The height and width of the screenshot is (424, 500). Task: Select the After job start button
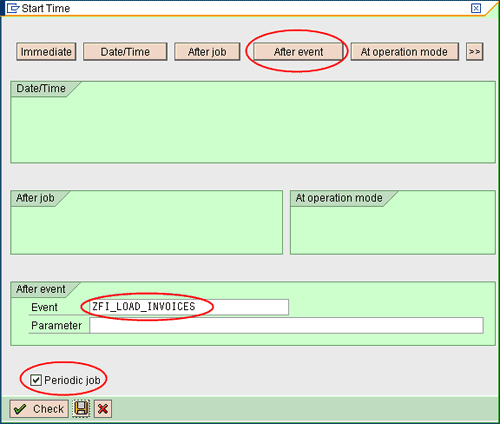[x=207, y=52]
